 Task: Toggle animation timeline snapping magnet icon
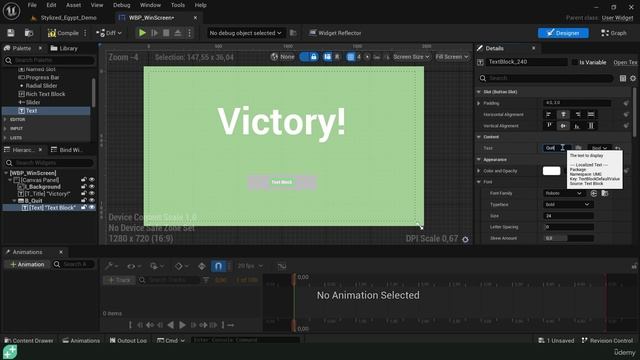coord(218,266)
